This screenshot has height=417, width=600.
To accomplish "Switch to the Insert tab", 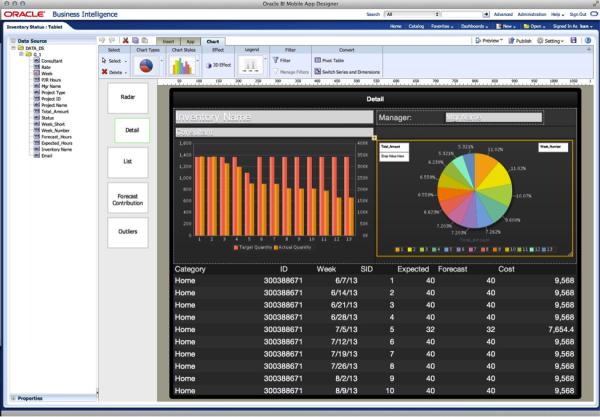I will click(x=168, y=41).
